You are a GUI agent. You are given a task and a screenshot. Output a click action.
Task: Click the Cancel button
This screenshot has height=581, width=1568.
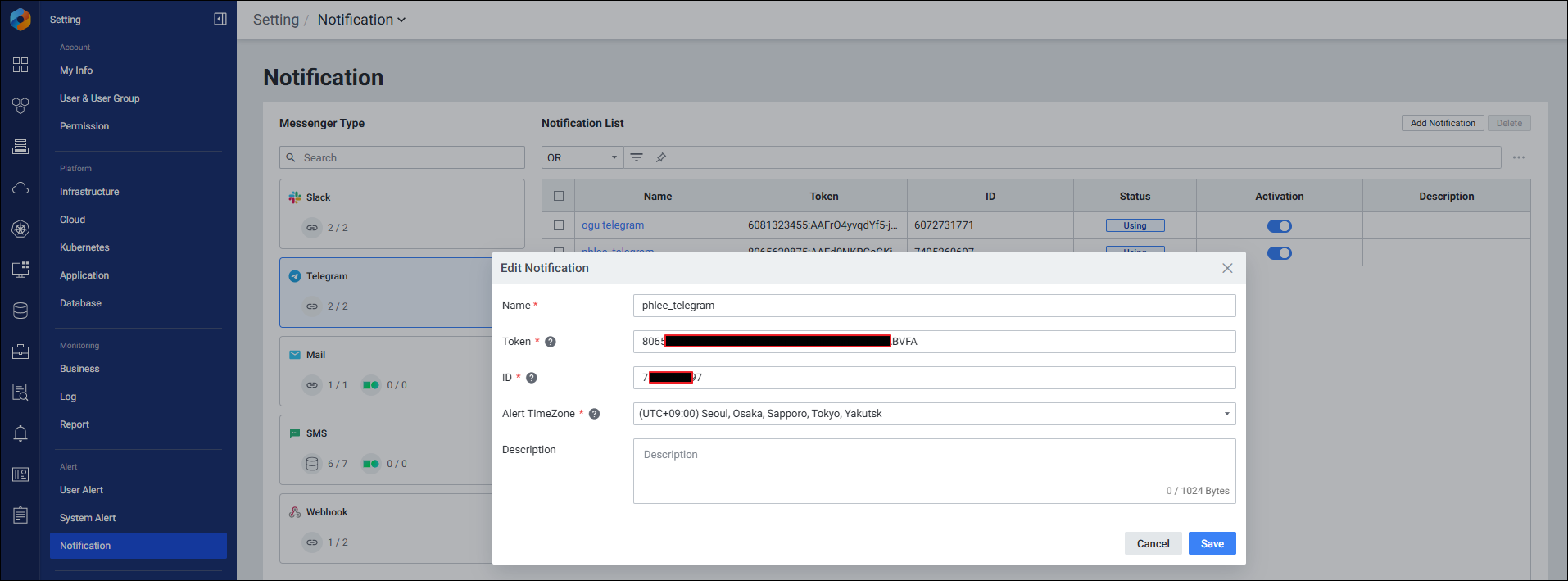point(1153,543)
